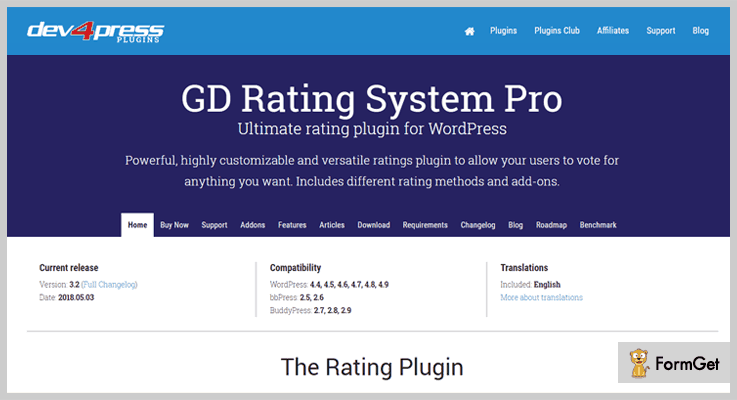Select the Home tab
This screenshot has width=737, height=400.
pos(137,225)
